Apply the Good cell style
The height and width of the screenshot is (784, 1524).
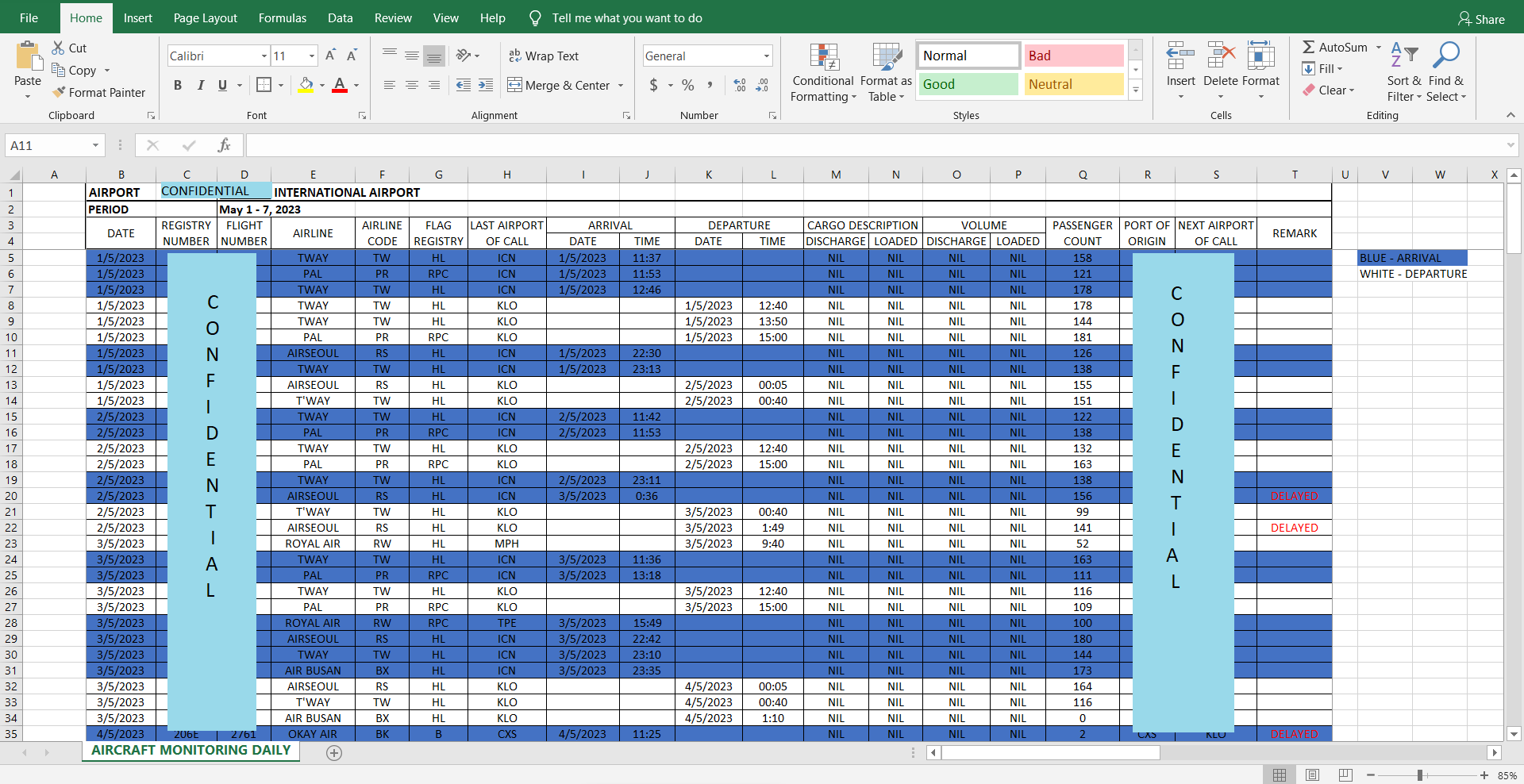(x=968, y=84)
